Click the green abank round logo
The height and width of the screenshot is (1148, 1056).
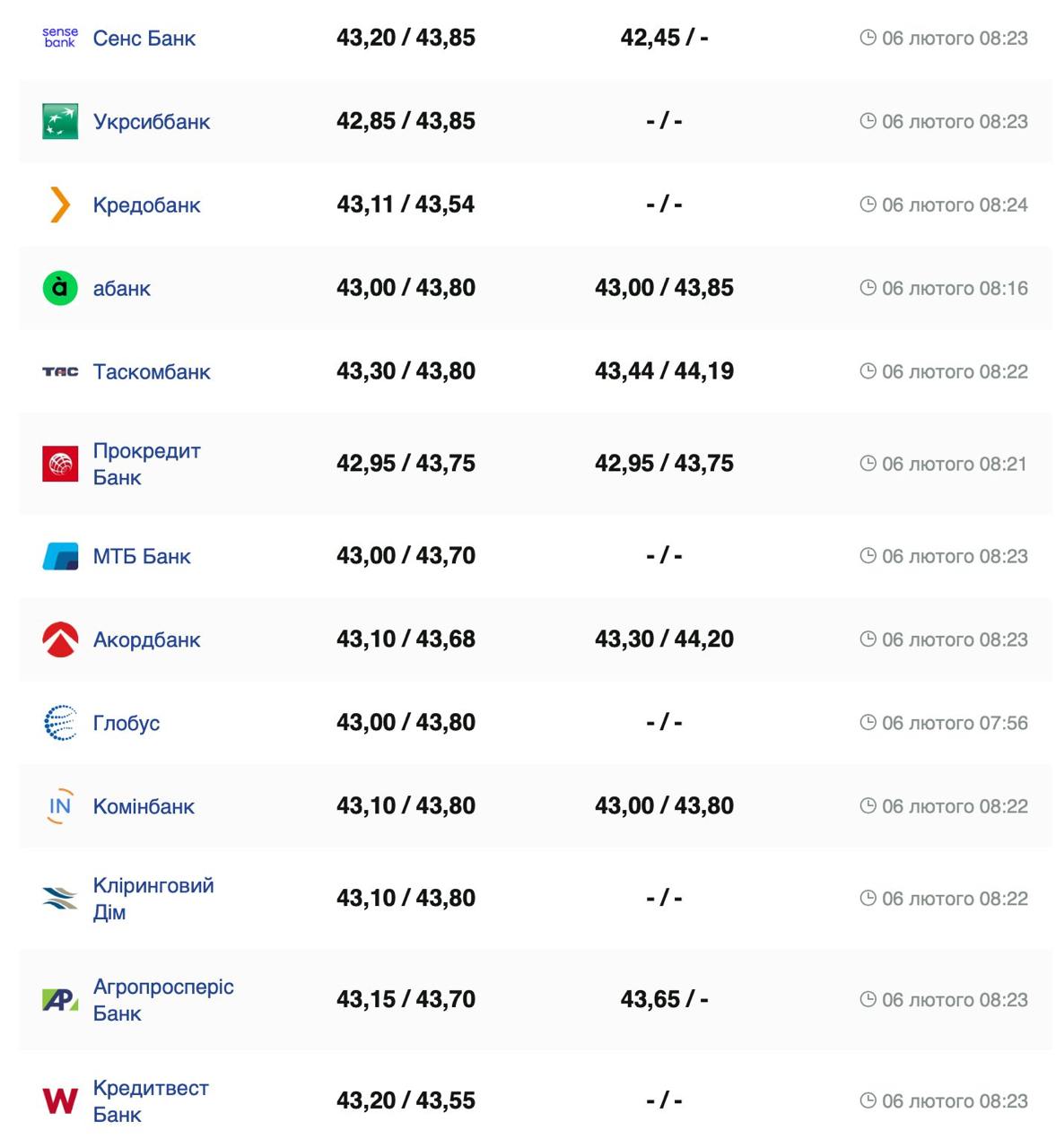click(60, 288)
